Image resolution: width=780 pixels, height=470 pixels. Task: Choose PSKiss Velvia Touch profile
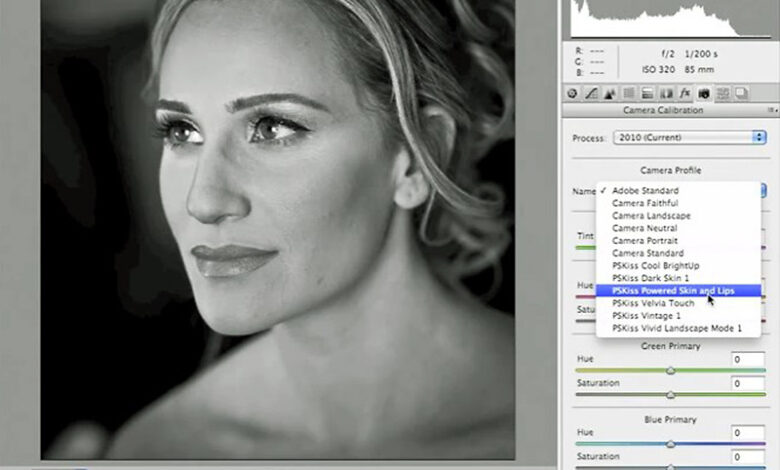pos(679,303)
